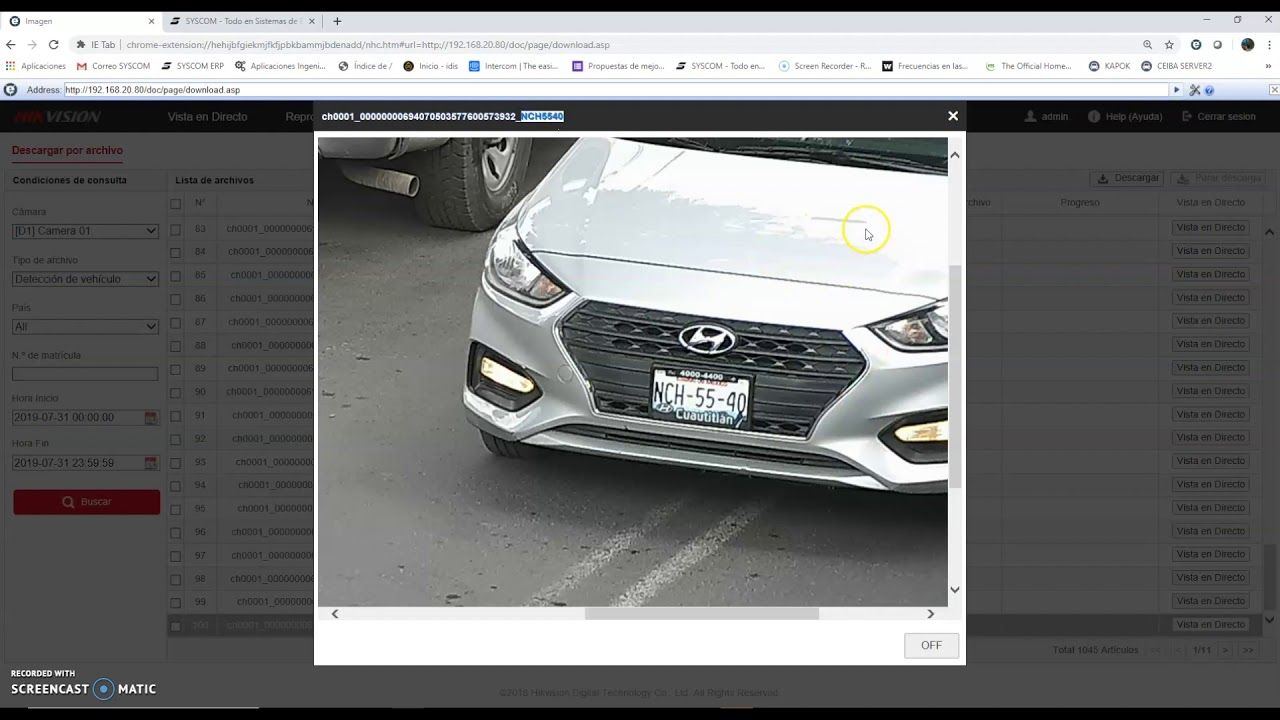This screenshot has height=720, width=1280.
Task: Open the SYSCOM ERP bookmark
Action: [x=193, y=66]
